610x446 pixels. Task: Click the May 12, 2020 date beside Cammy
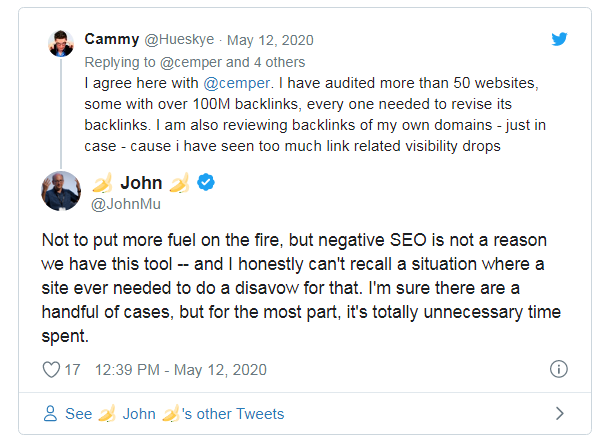[x=270, y=40]
